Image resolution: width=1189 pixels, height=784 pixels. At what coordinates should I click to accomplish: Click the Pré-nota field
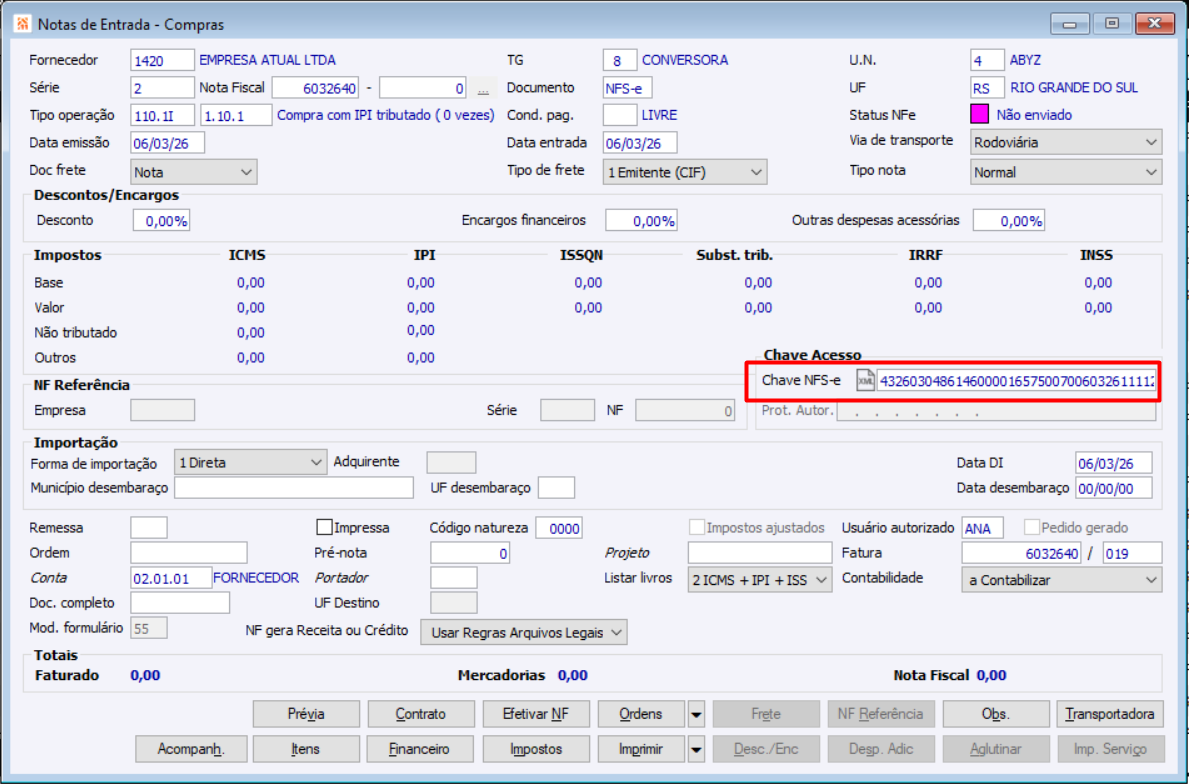[x=470, y=553]
